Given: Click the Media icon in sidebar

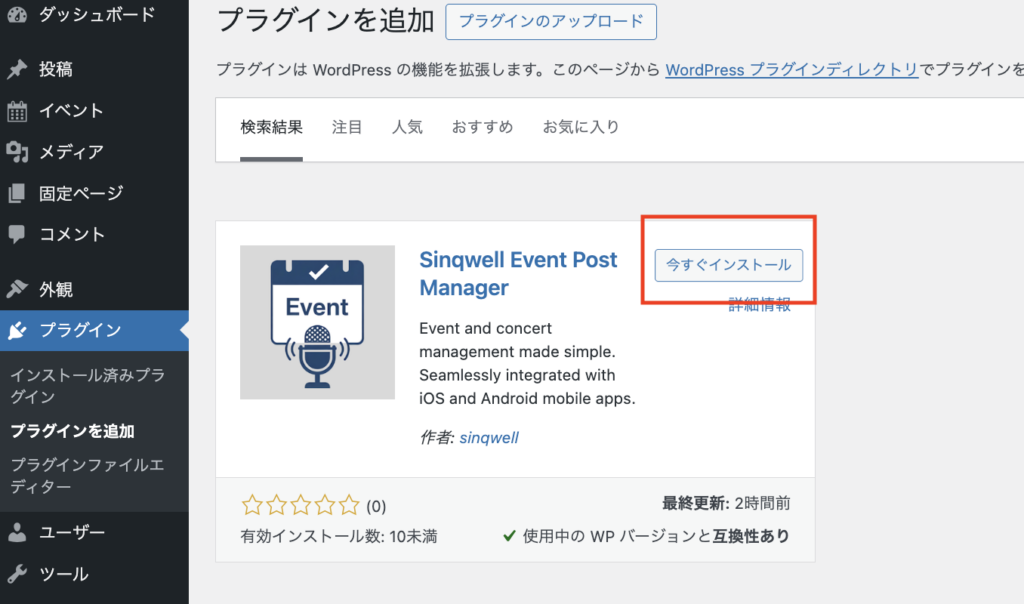Looking at the screenshot, I should (17, 152).
